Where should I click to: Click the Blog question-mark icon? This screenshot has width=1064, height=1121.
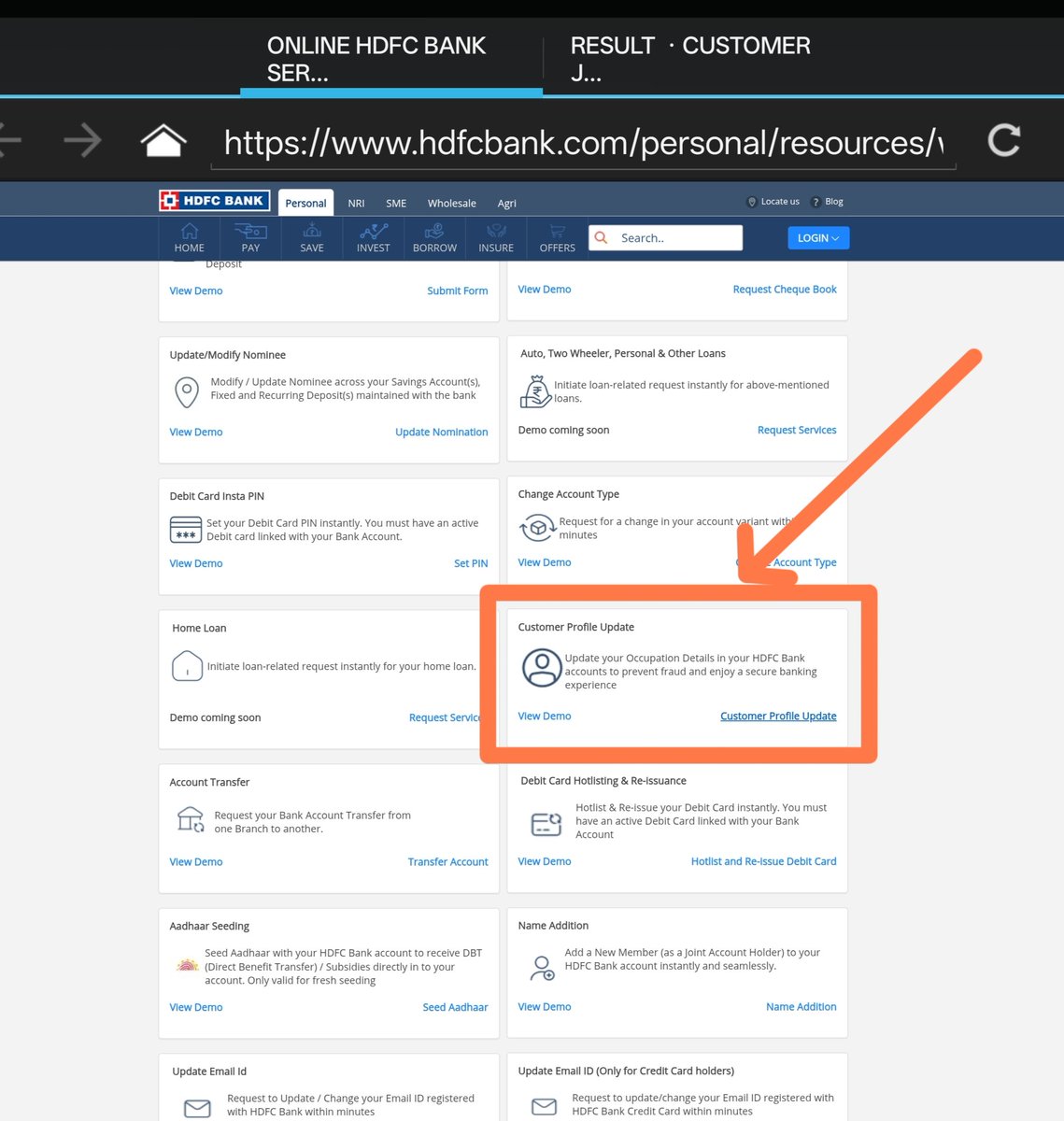pos(816,202)
